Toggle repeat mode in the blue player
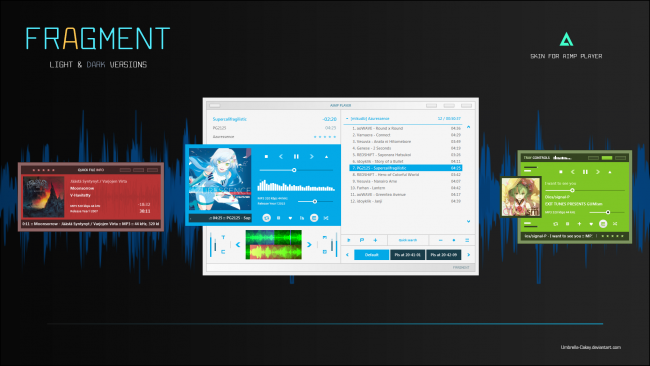650x366 pixels. pos(267,218)
